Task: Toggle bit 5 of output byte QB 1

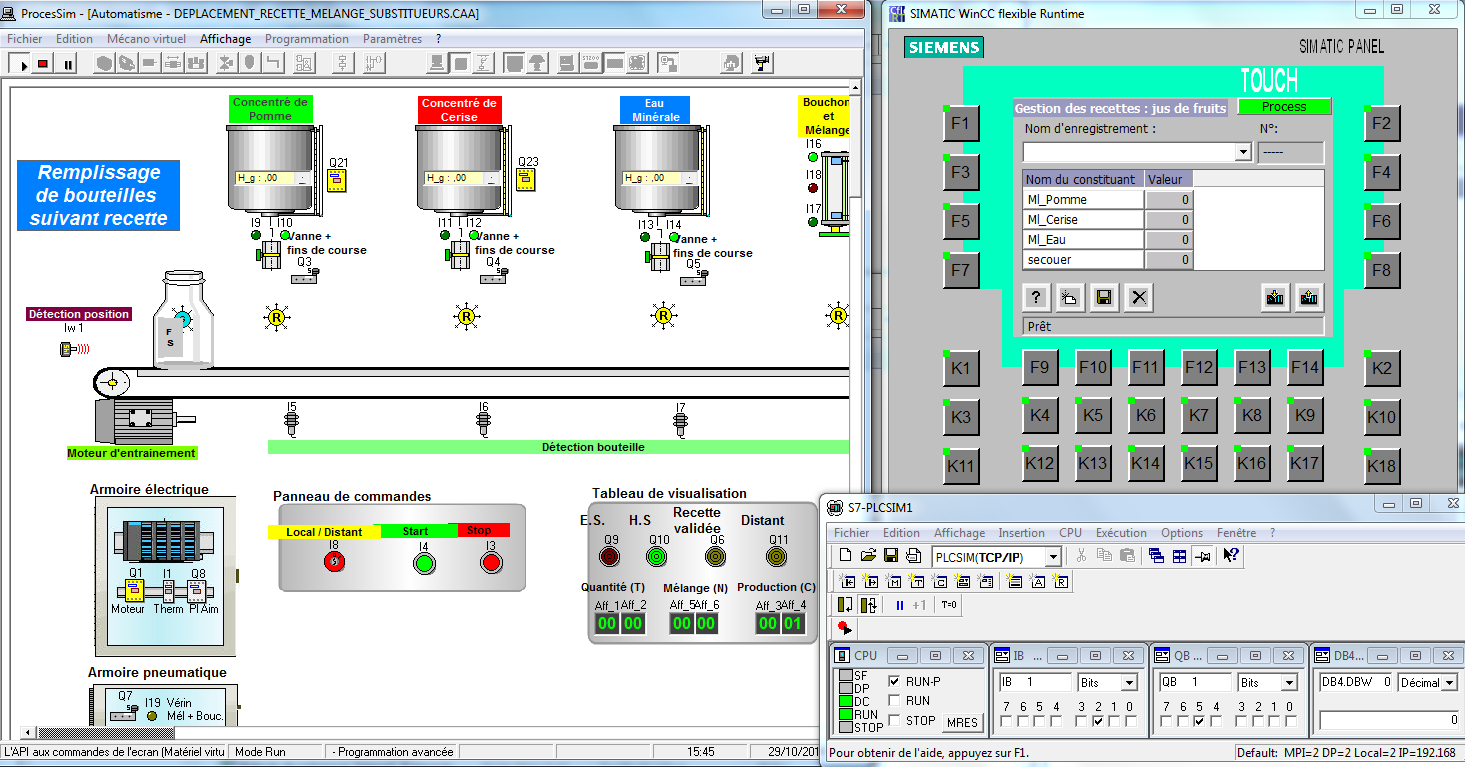Action: pos(1197,721)
